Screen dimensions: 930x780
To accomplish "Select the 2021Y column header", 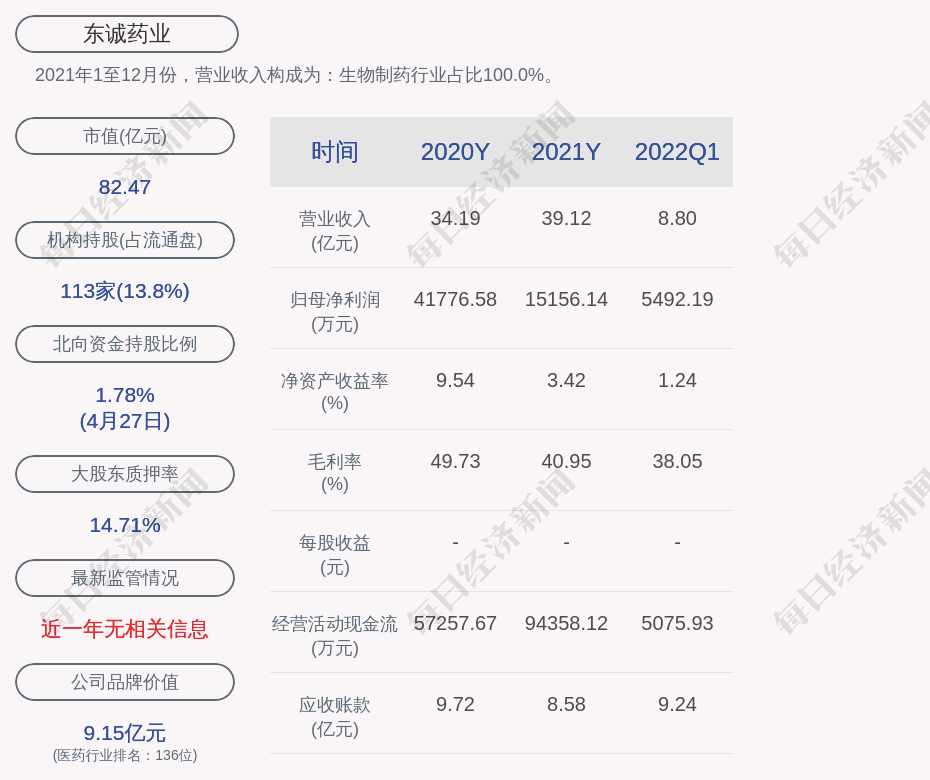I will pyautogui.click(x=566, y=152).
